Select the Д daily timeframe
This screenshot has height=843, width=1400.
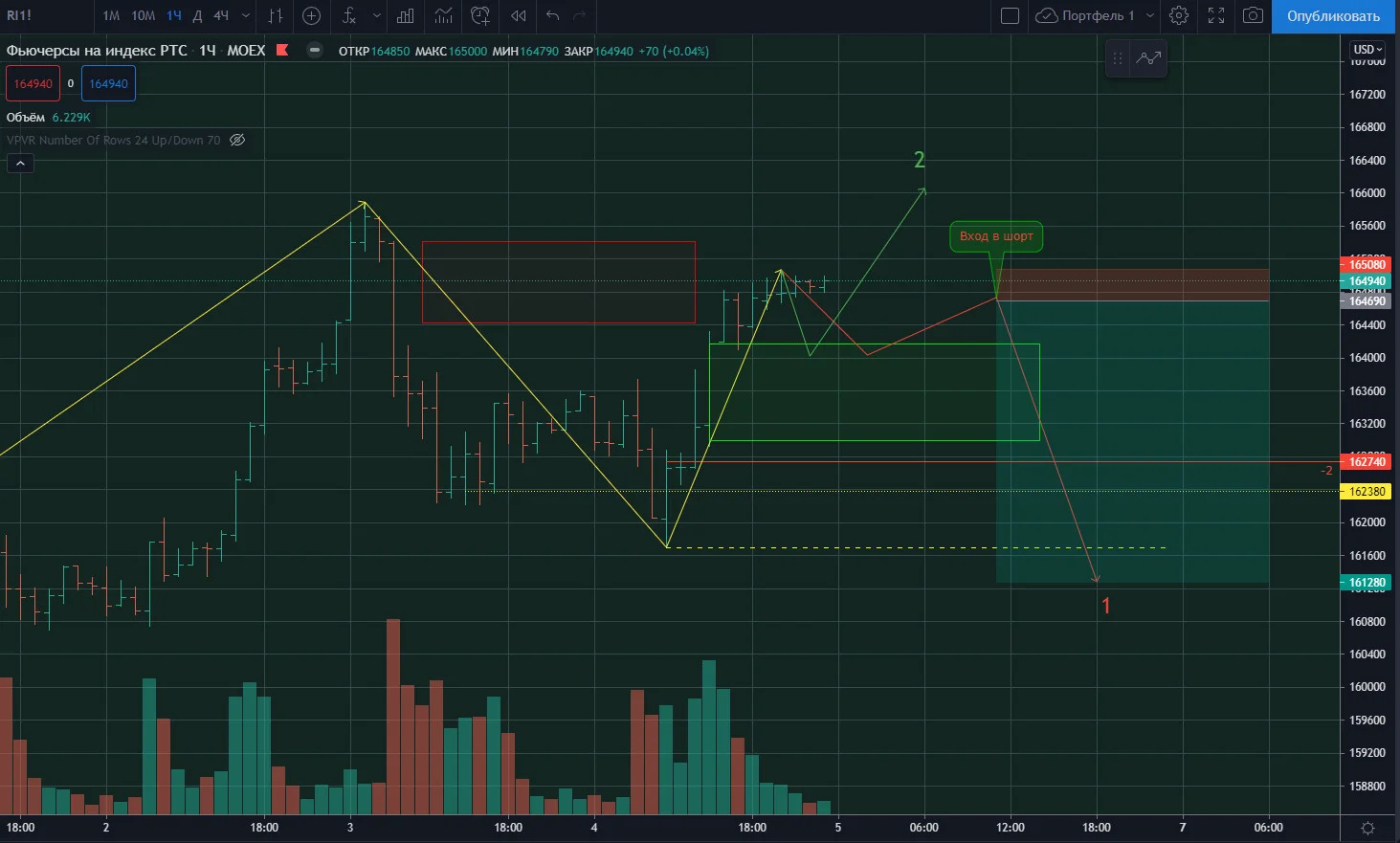[197, 15]
